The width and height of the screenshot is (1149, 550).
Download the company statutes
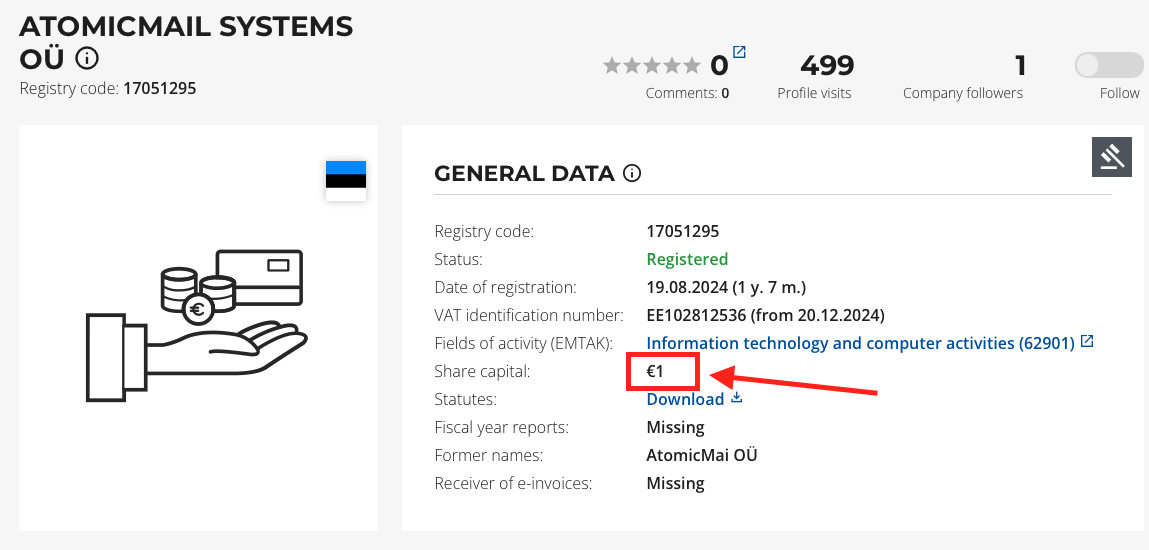(x=685, y=399)
